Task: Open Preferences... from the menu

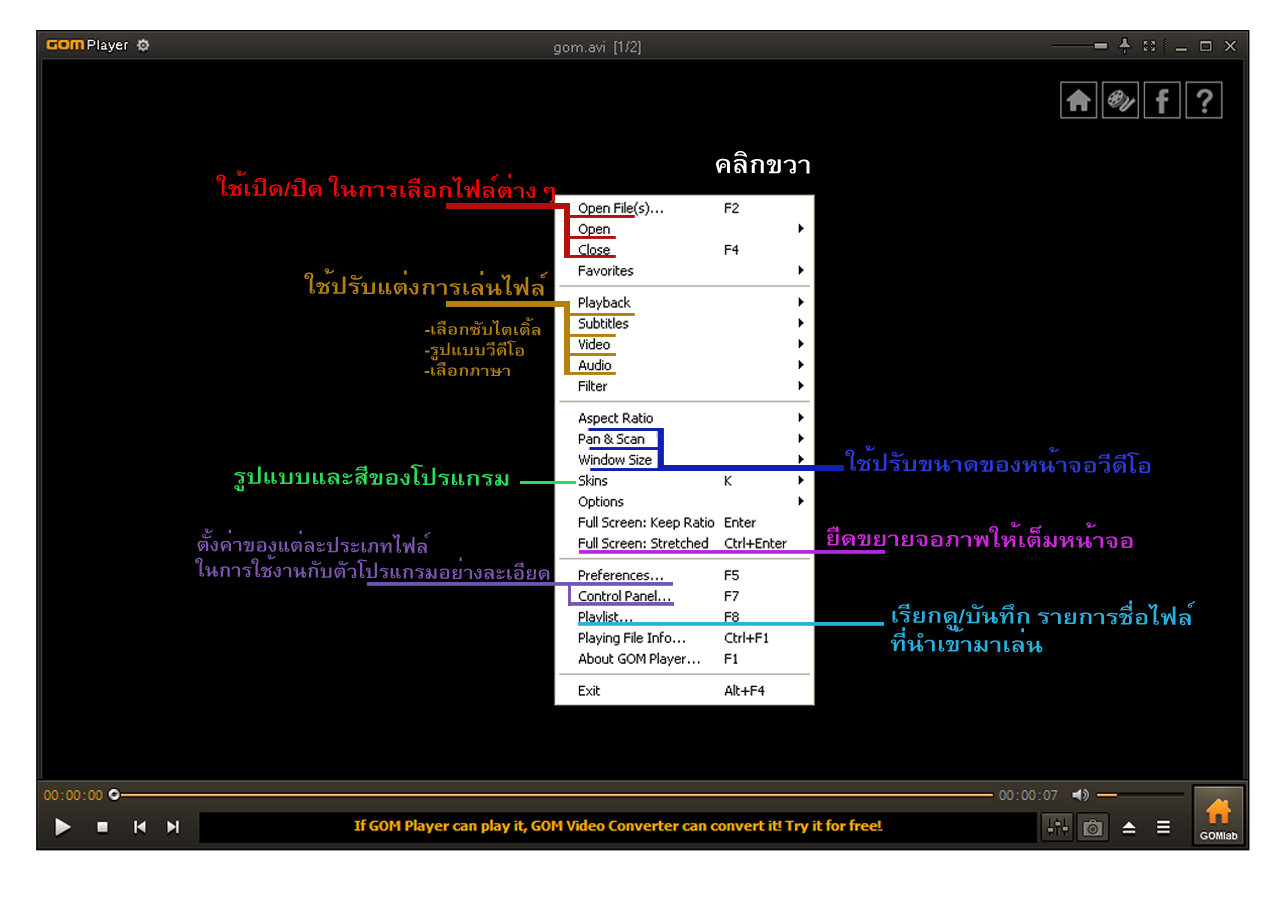Action: pos(684,575)
